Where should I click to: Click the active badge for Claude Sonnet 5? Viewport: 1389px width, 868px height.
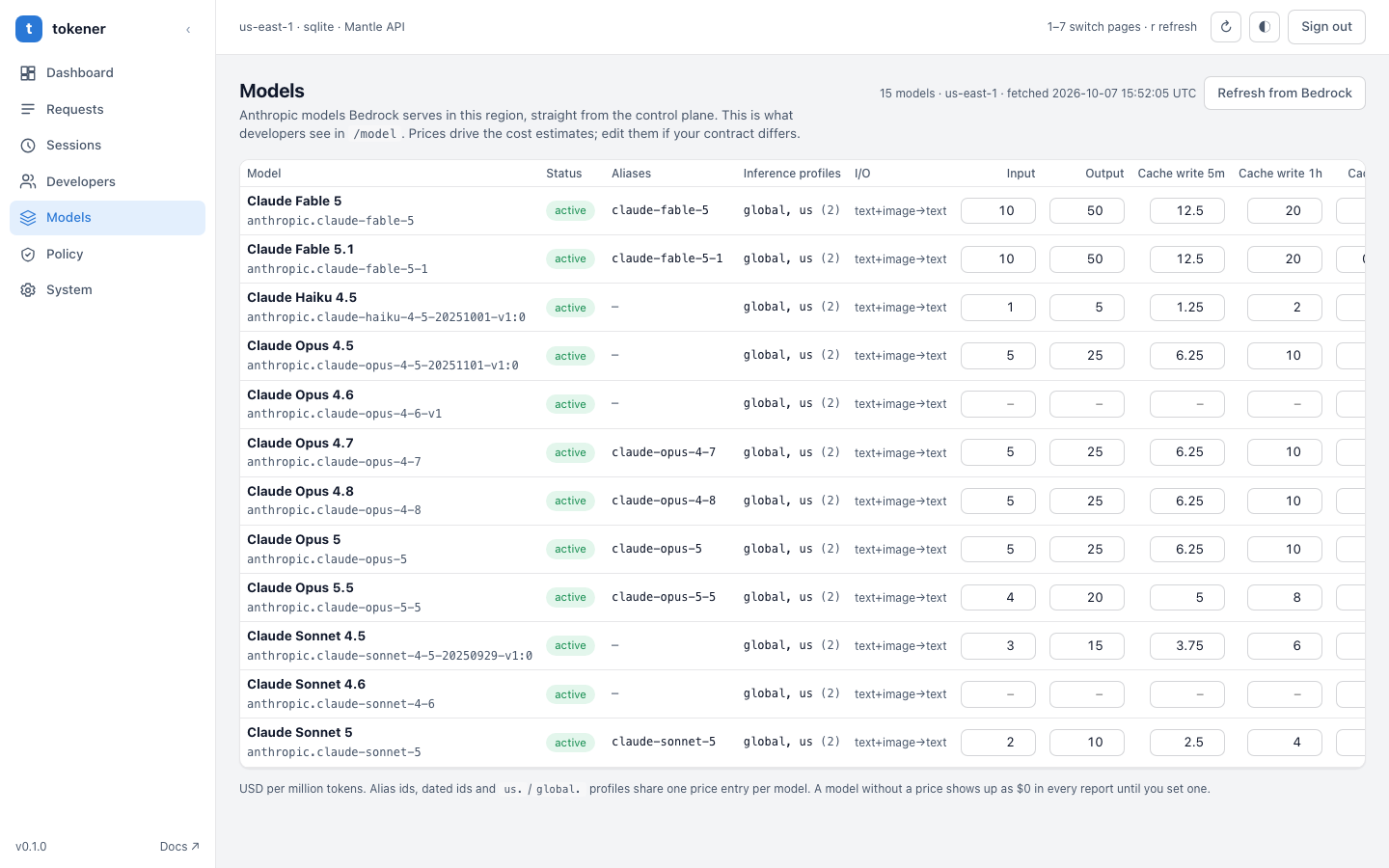[570, 743]
